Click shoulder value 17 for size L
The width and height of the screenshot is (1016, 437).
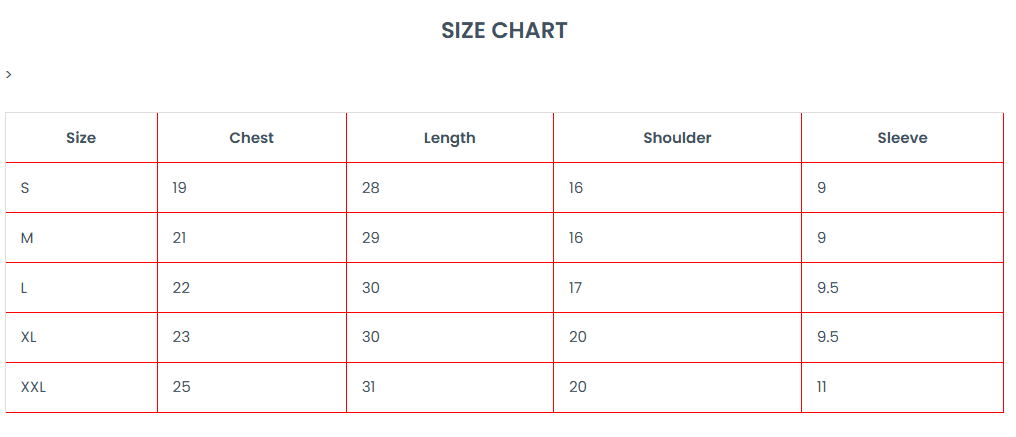(576, 288)
